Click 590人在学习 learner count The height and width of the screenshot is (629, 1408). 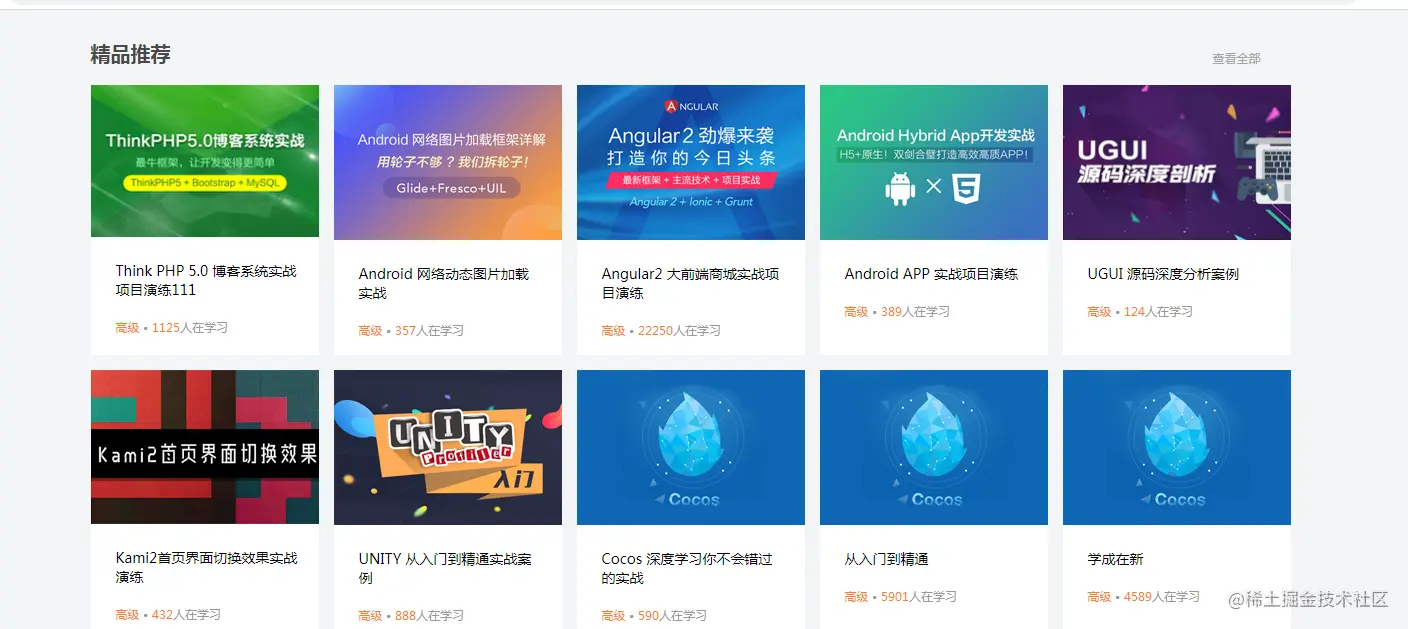tap(672, 616)
